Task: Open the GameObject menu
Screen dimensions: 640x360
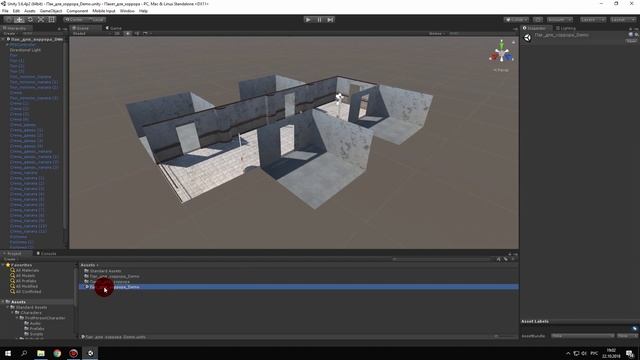Action: click(x=51, y=11)
